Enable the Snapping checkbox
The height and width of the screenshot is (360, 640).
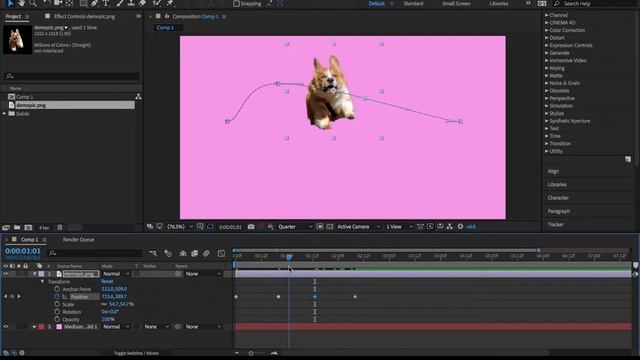pyautogui.click(x=236, y=4)
